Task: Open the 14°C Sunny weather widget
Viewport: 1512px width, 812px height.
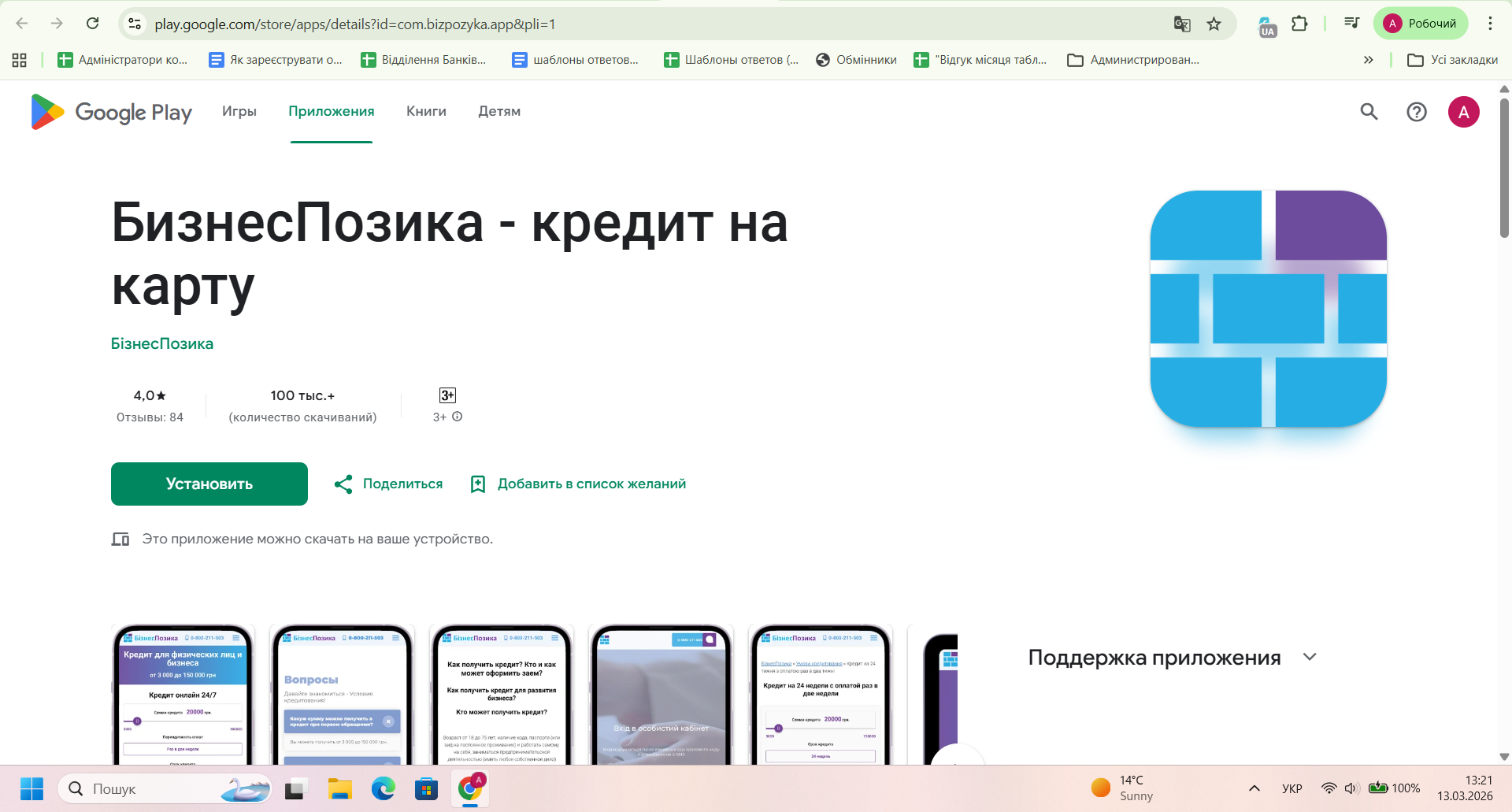Action: coord(1123,788)
